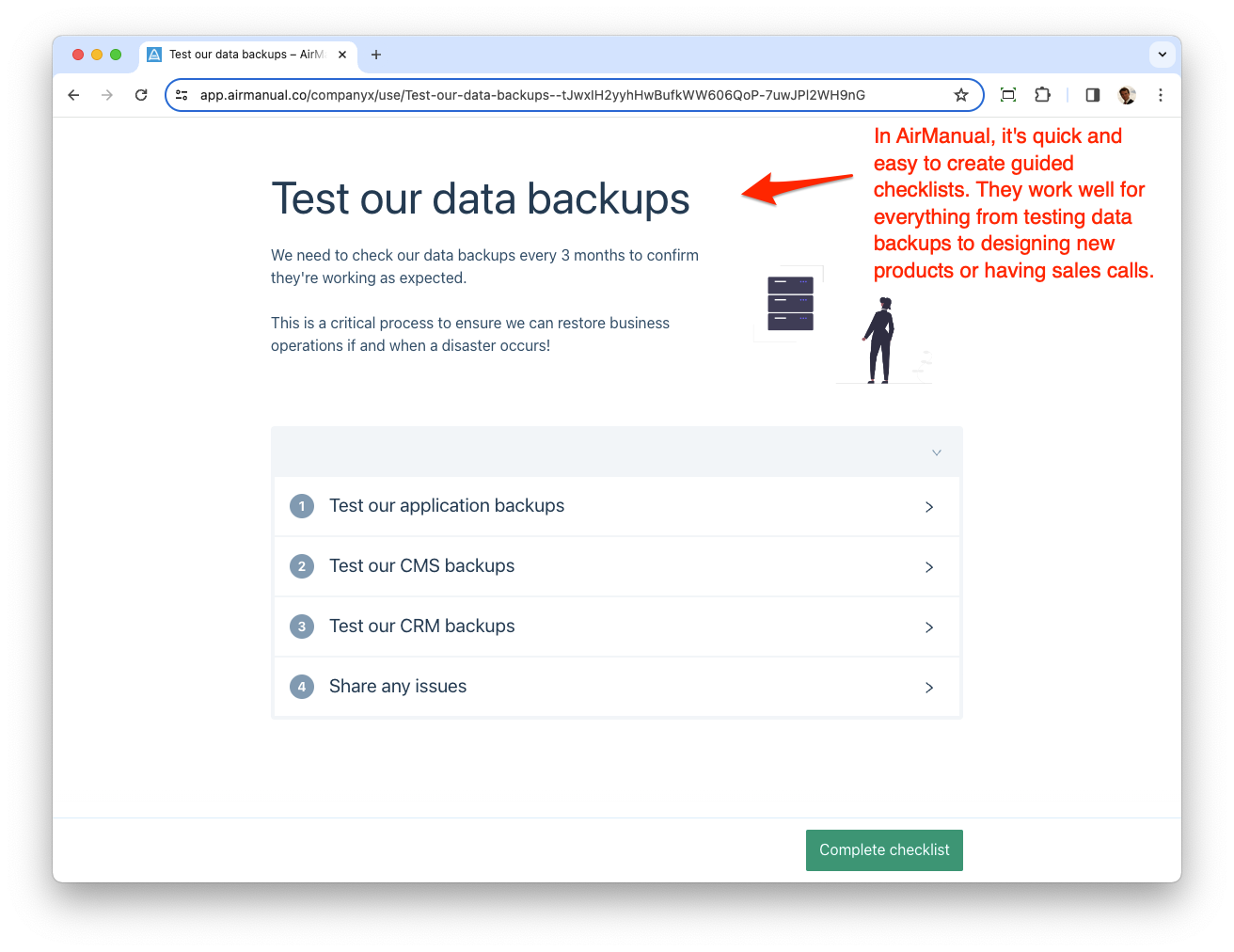Minimize the window with the yellow button
The height and width of the screenshot is (952, 1234).
(97, 55)
